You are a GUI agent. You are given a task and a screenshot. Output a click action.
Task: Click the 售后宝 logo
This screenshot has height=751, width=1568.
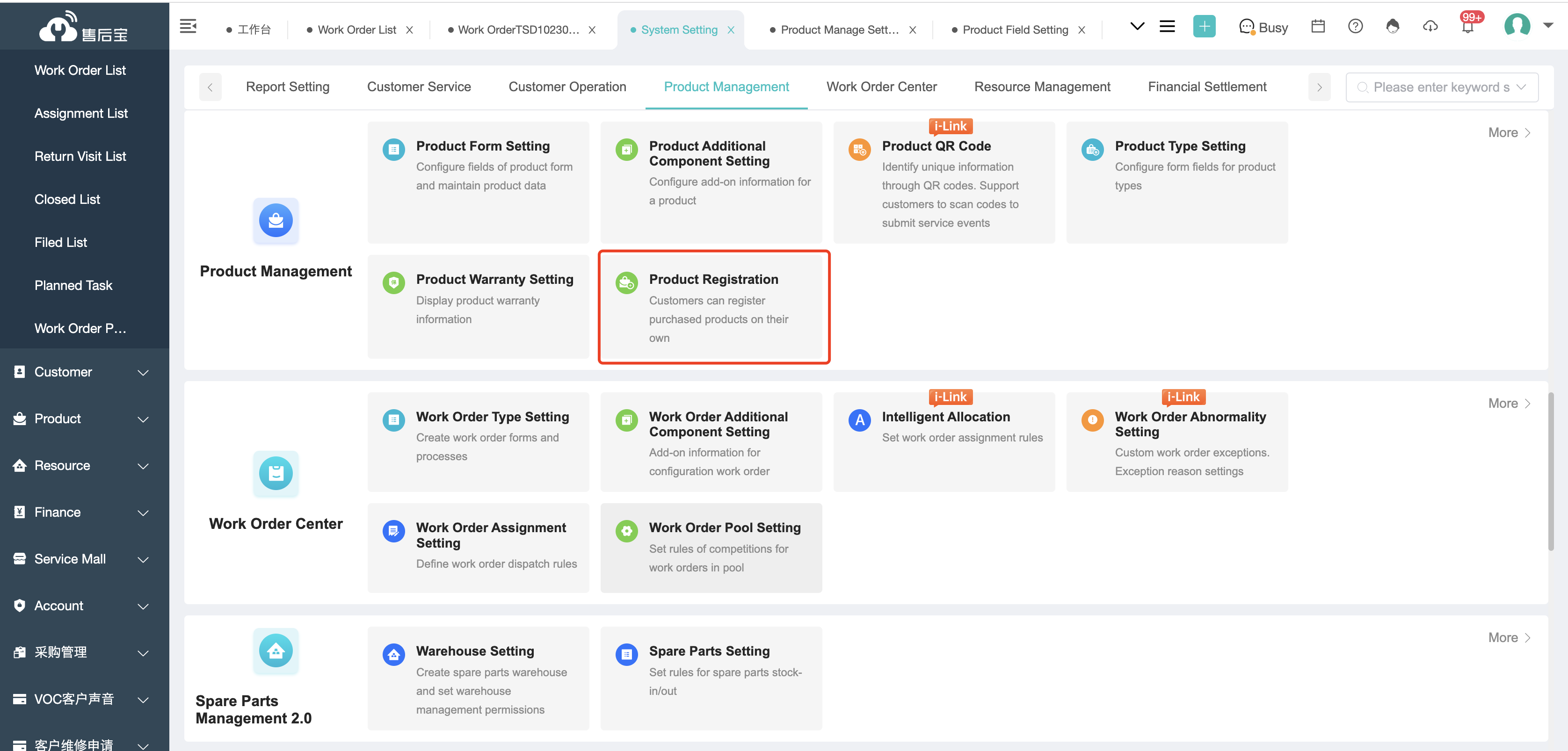click(83, 28)
